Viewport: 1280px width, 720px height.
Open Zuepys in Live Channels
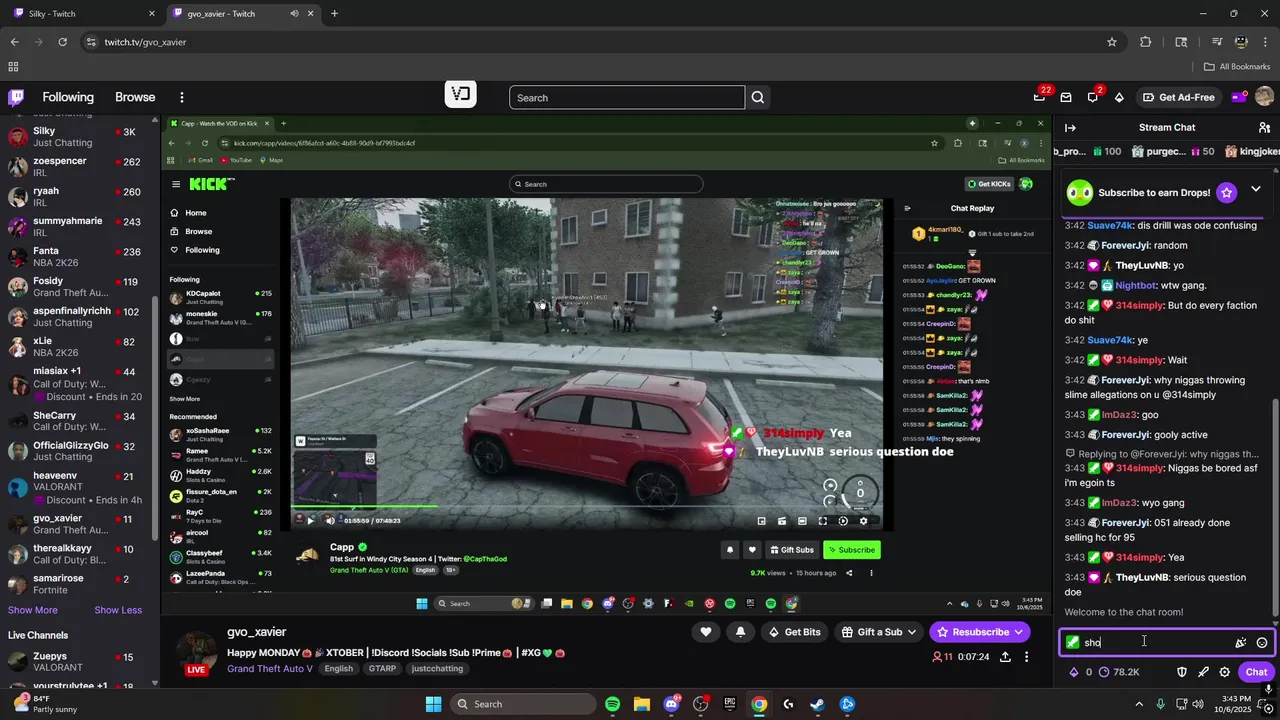(x=78, y=662)
